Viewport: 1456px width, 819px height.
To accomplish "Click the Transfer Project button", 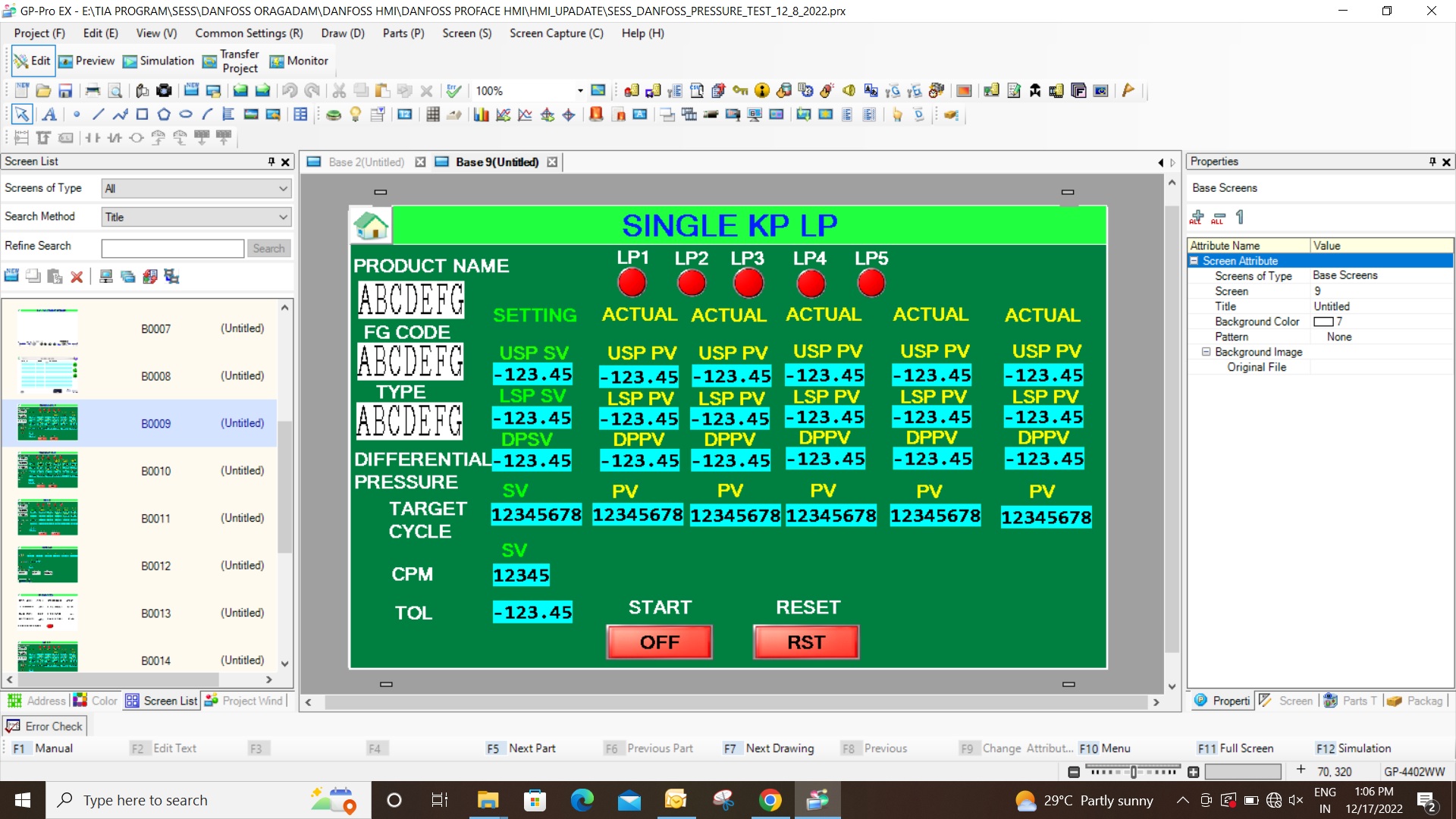I will (231, 61).
